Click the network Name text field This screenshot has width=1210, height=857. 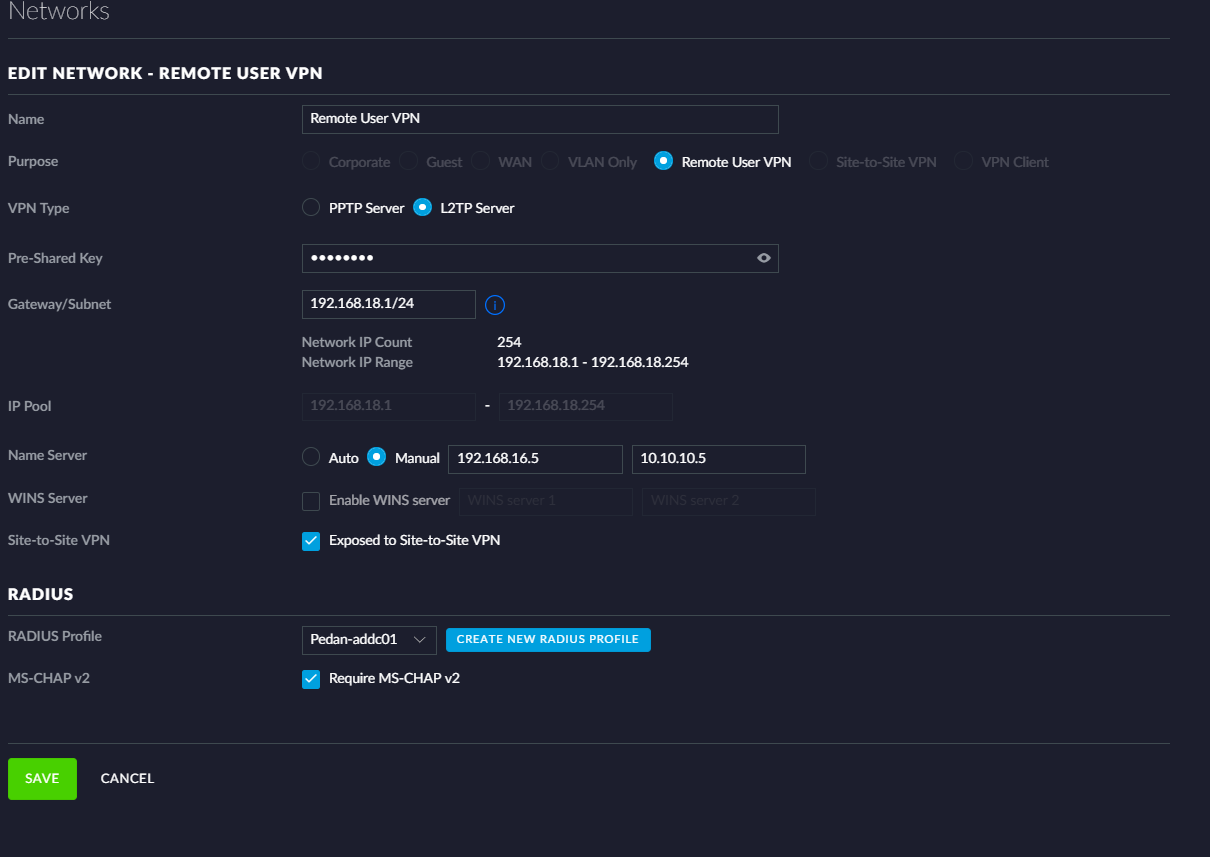point(539,119)
